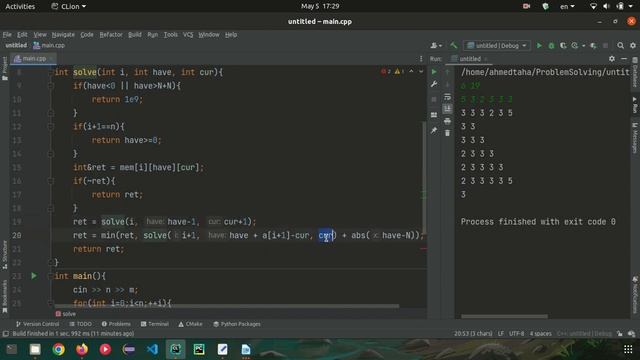The width and height of the screenshot is (640, 360).
Task: Go to next highlighted error arrow
Action: (421, 71)
